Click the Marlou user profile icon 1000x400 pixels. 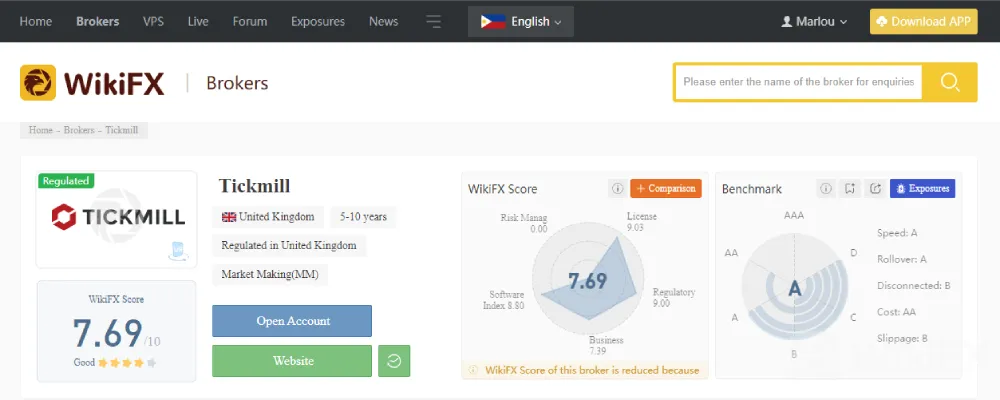pyautogui.click(x=786, y=22)
